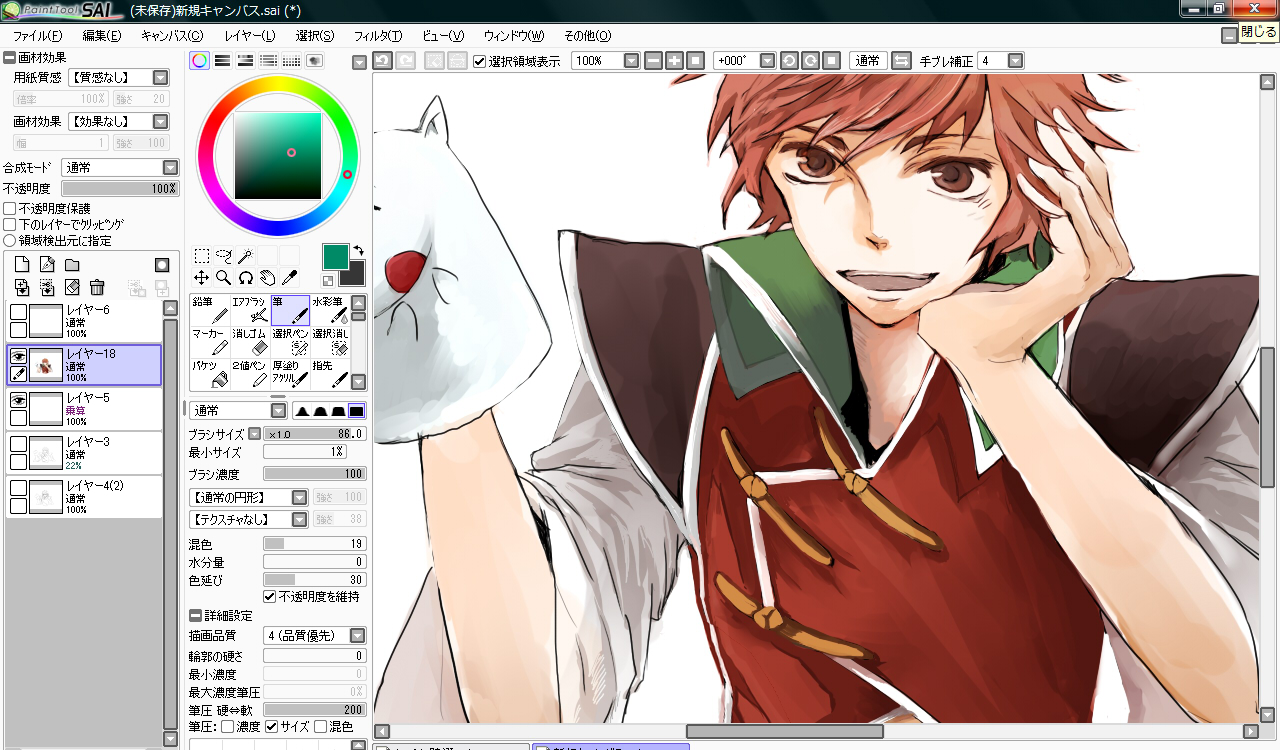Select the バケツ bucket fill tool
Viewport: 1282px width, 750px height.
pos(209,374)
